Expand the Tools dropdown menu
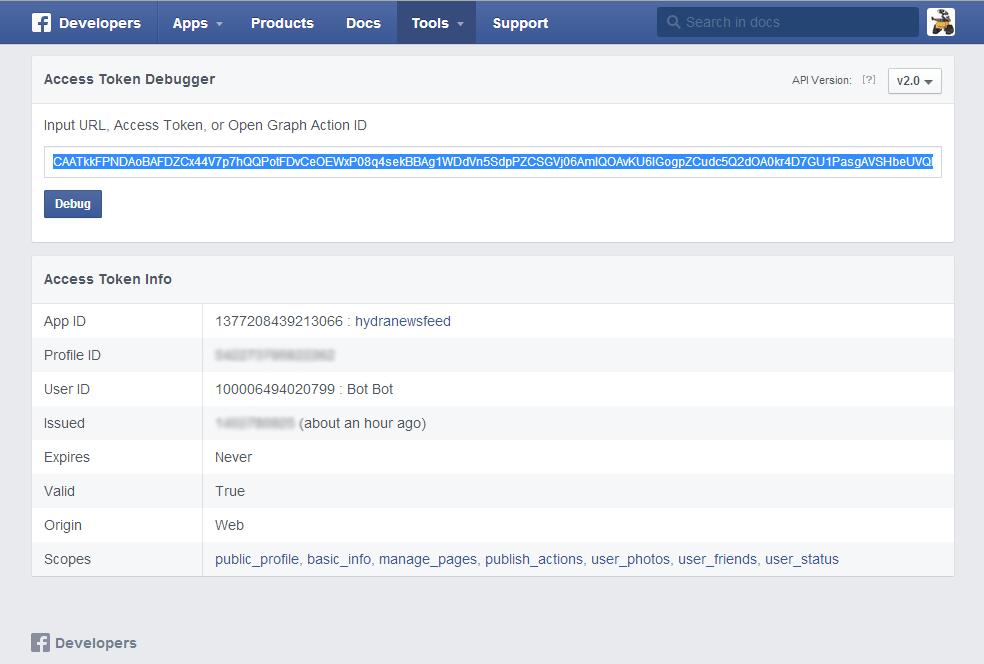Screen dimensions: 984x664 [x=437, y=23]
